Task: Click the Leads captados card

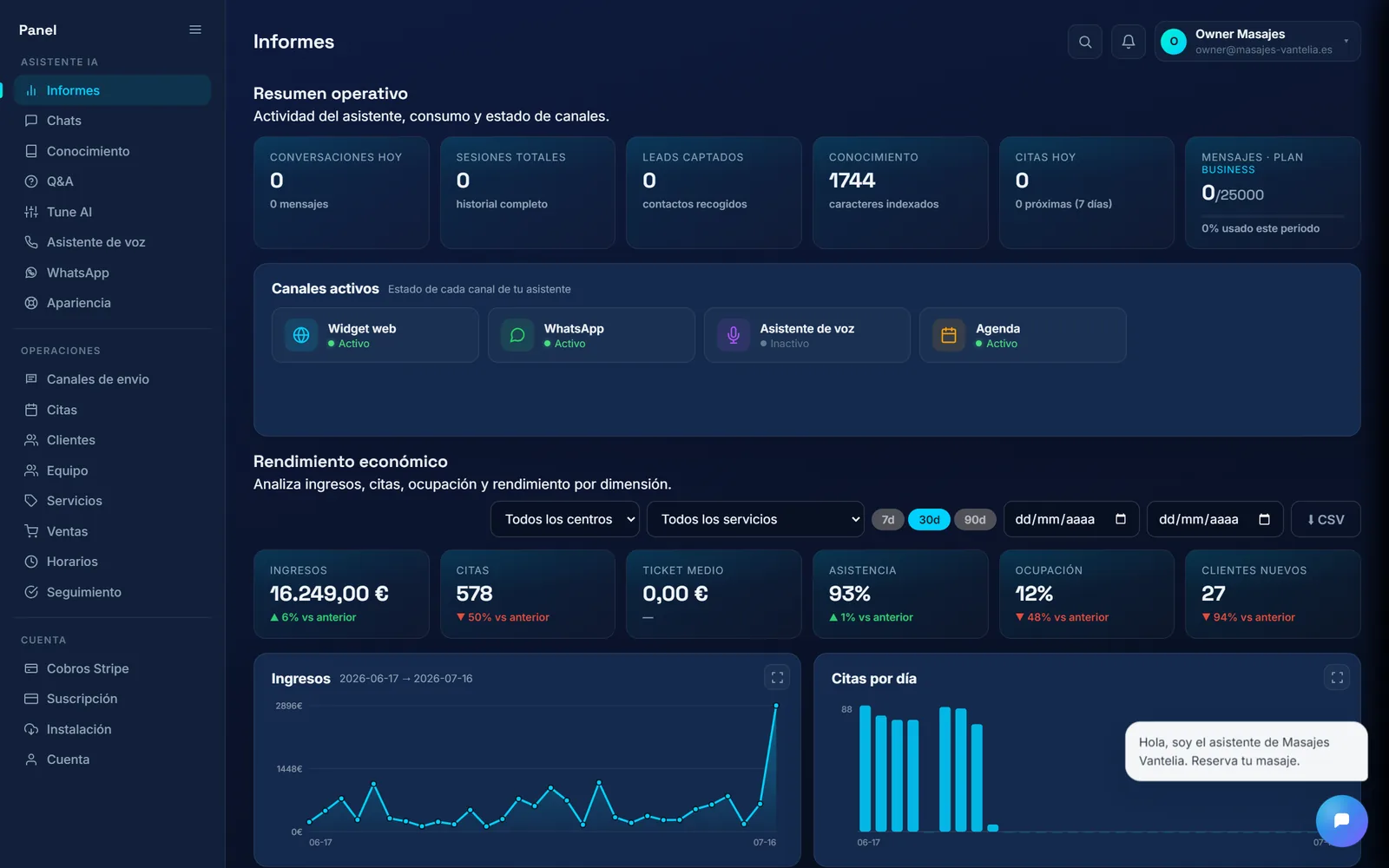Action: pos(714,193)
